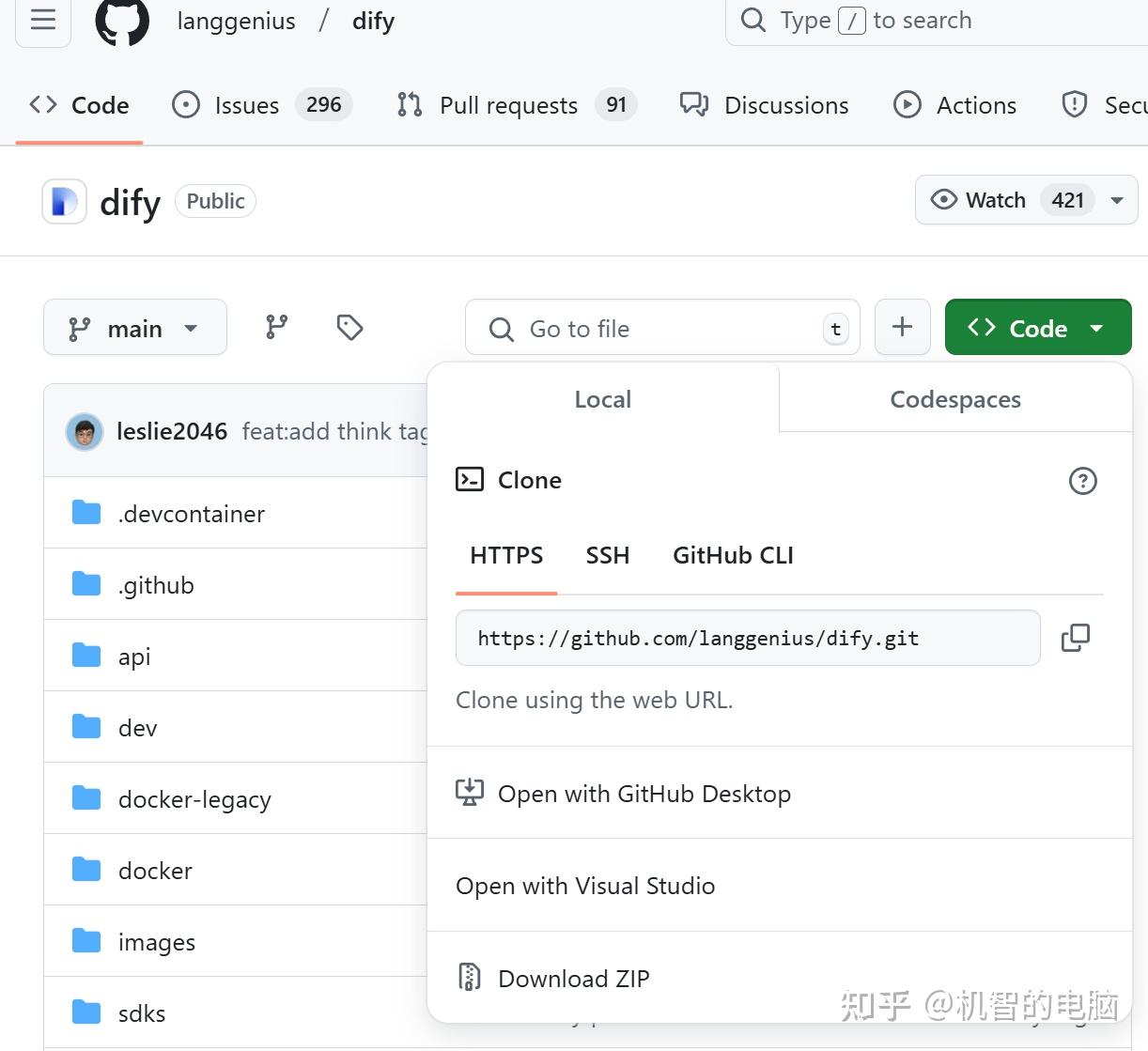Image resolution: width=1148 pixels, height=1051 pixels.
Task: Open the Issues tab
Action: tap(262, 105)
